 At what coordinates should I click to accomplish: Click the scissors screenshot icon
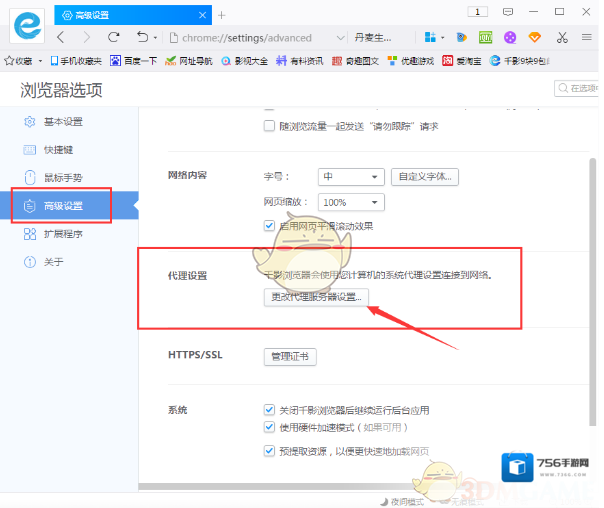562,37
